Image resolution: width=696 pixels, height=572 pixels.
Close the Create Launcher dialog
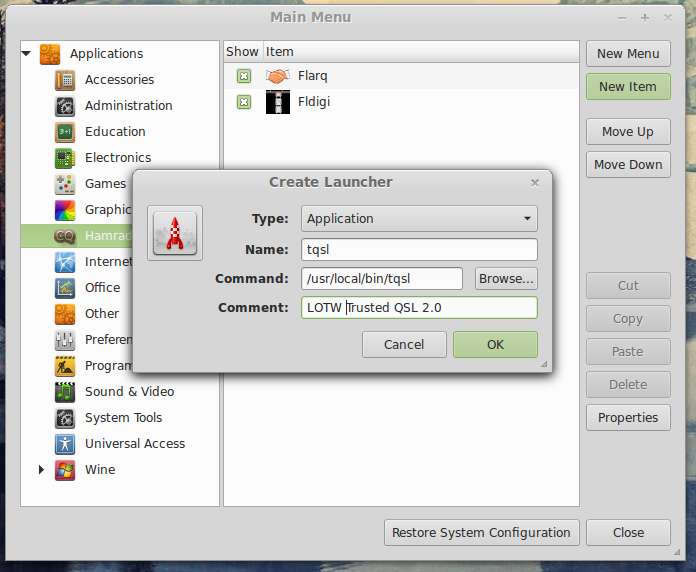tap(535, 183)
